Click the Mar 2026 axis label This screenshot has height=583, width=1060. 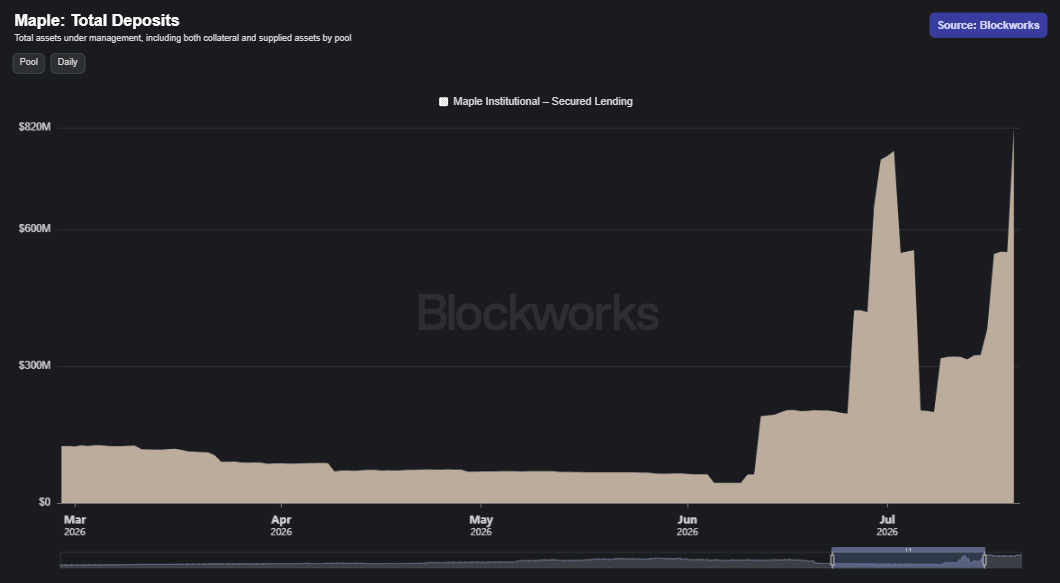74,526
